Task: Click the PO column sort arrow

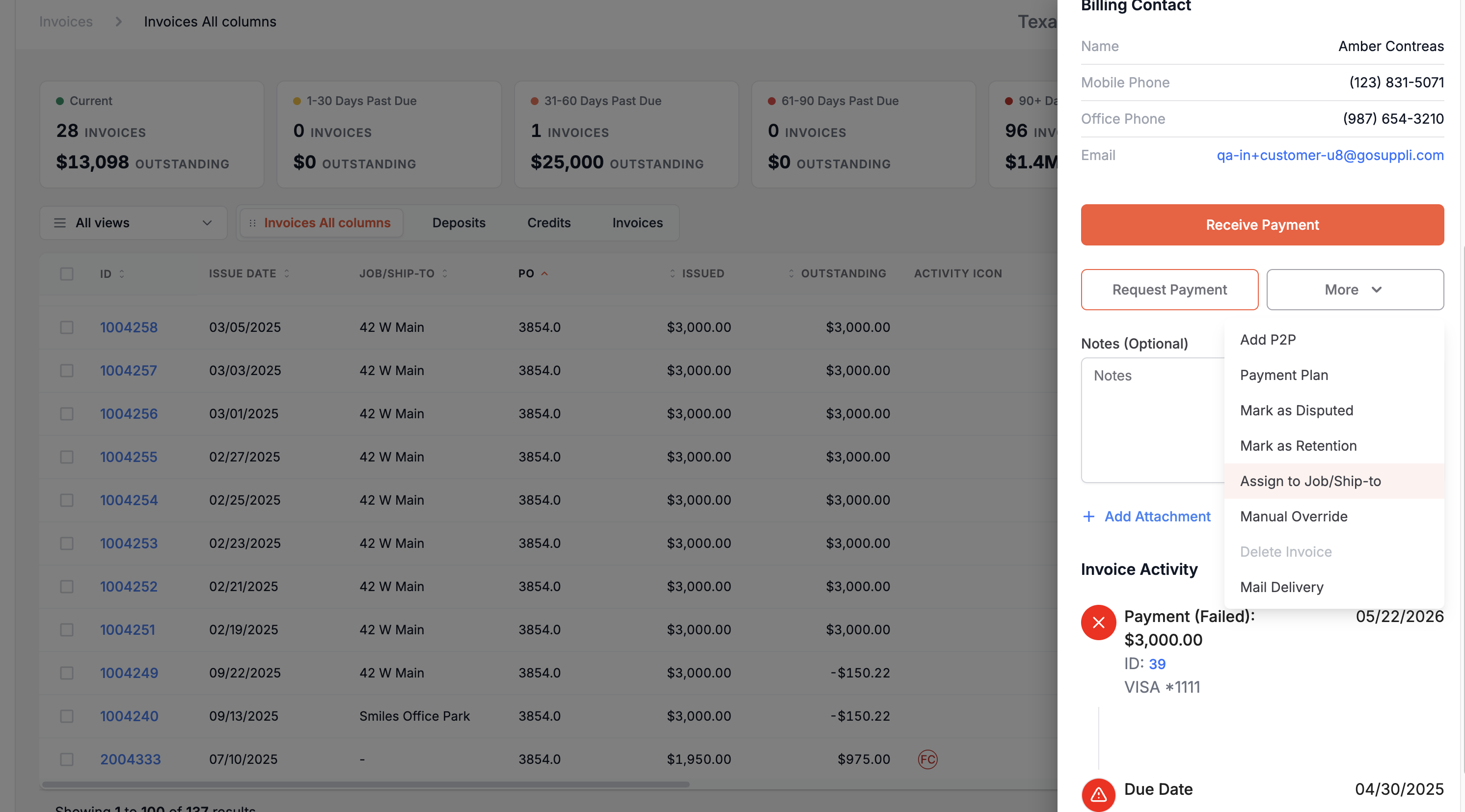Action: pyautogui.click(x=544, y=273)
